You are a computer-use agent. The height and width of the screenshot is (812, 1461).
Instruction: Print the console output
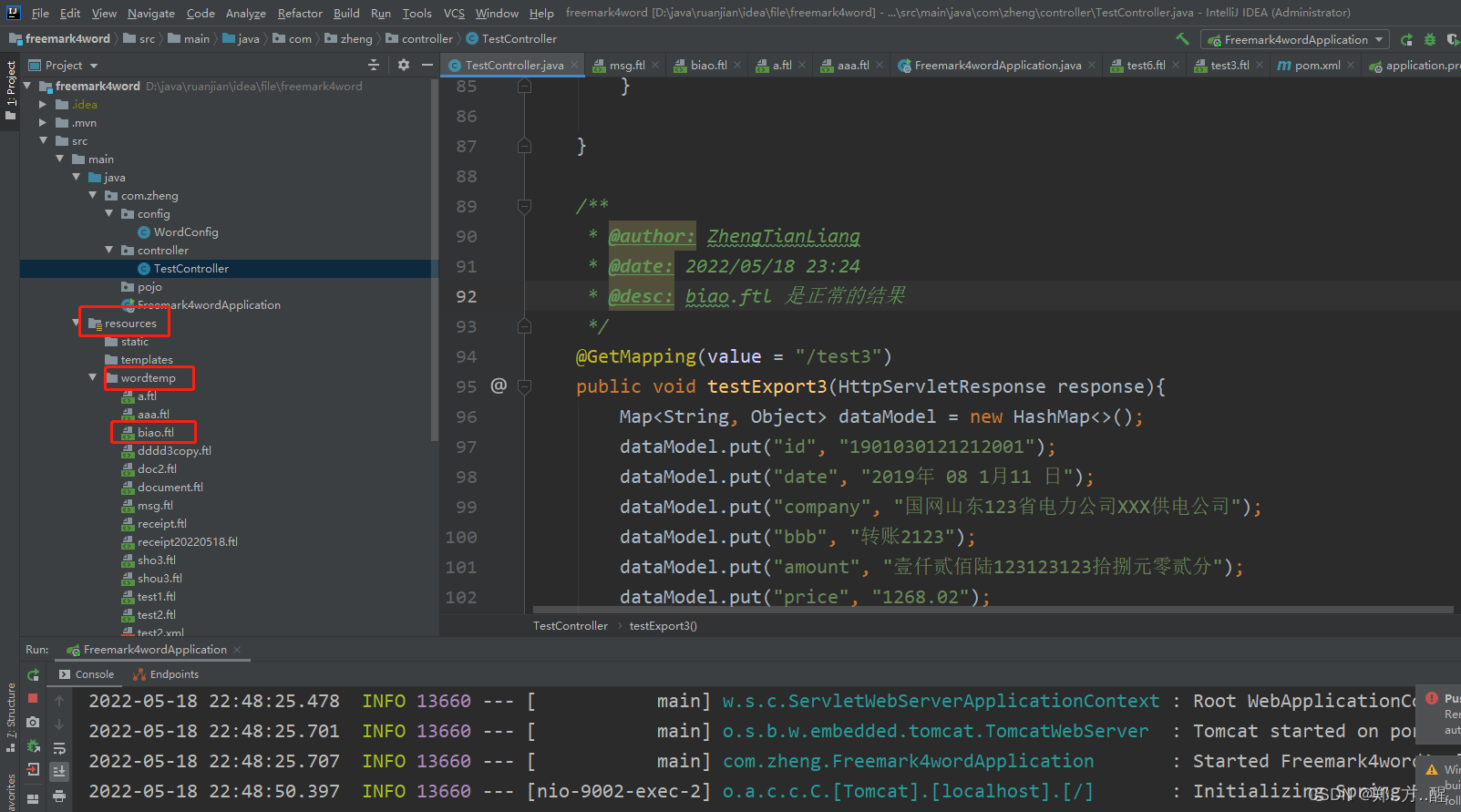59,796
